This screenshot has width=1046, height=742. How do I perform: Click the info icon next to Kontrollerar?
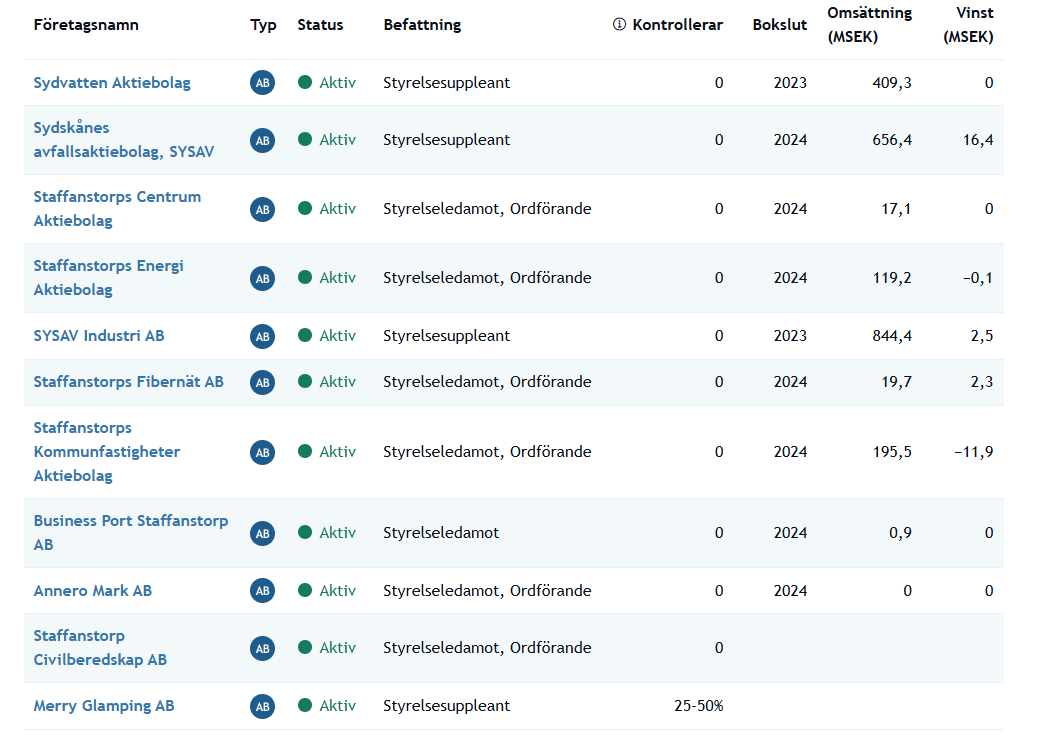tap(619, 25)
